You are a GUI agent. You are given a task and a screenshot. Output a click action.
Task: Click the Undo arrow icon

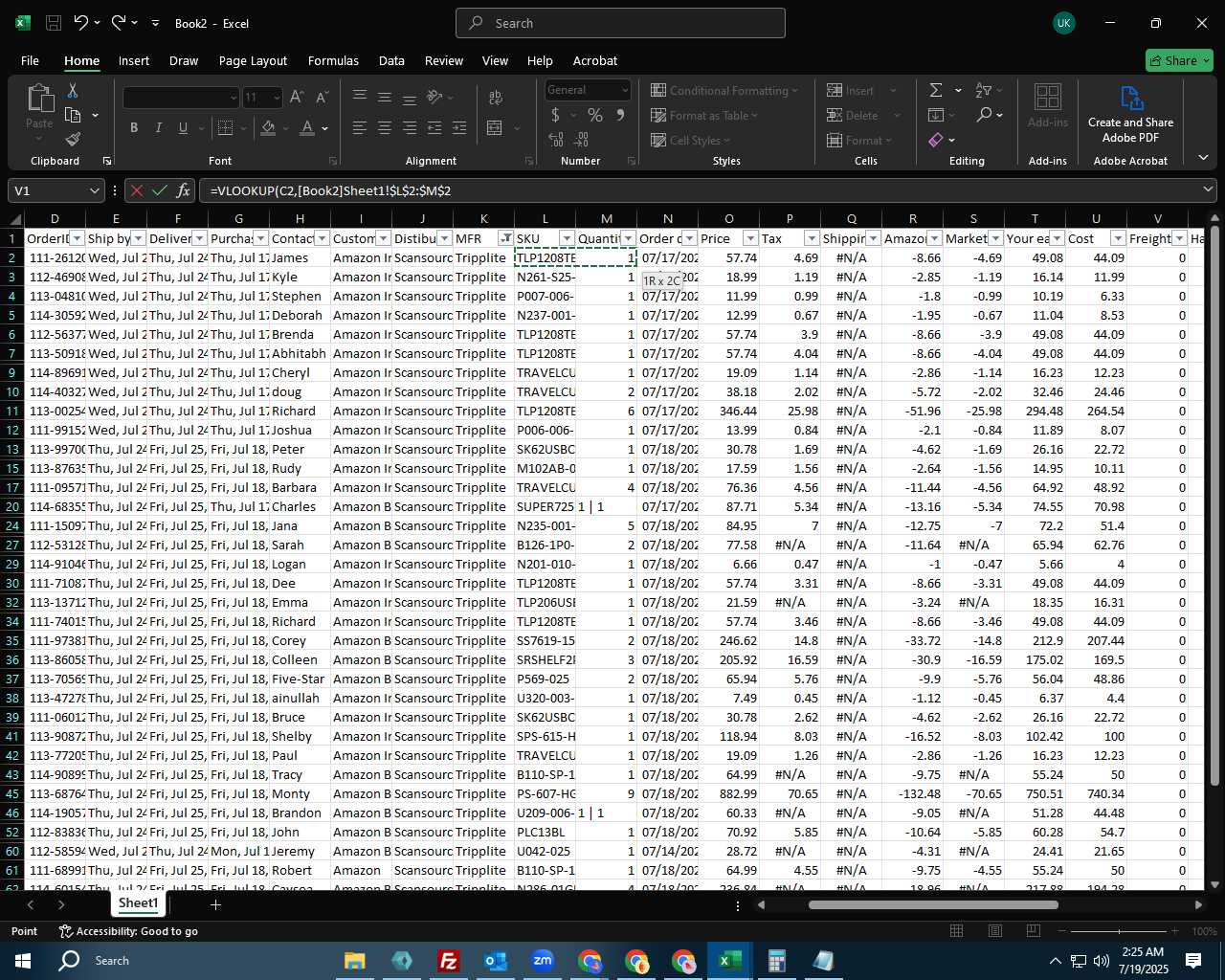click(x=81, y=23)
